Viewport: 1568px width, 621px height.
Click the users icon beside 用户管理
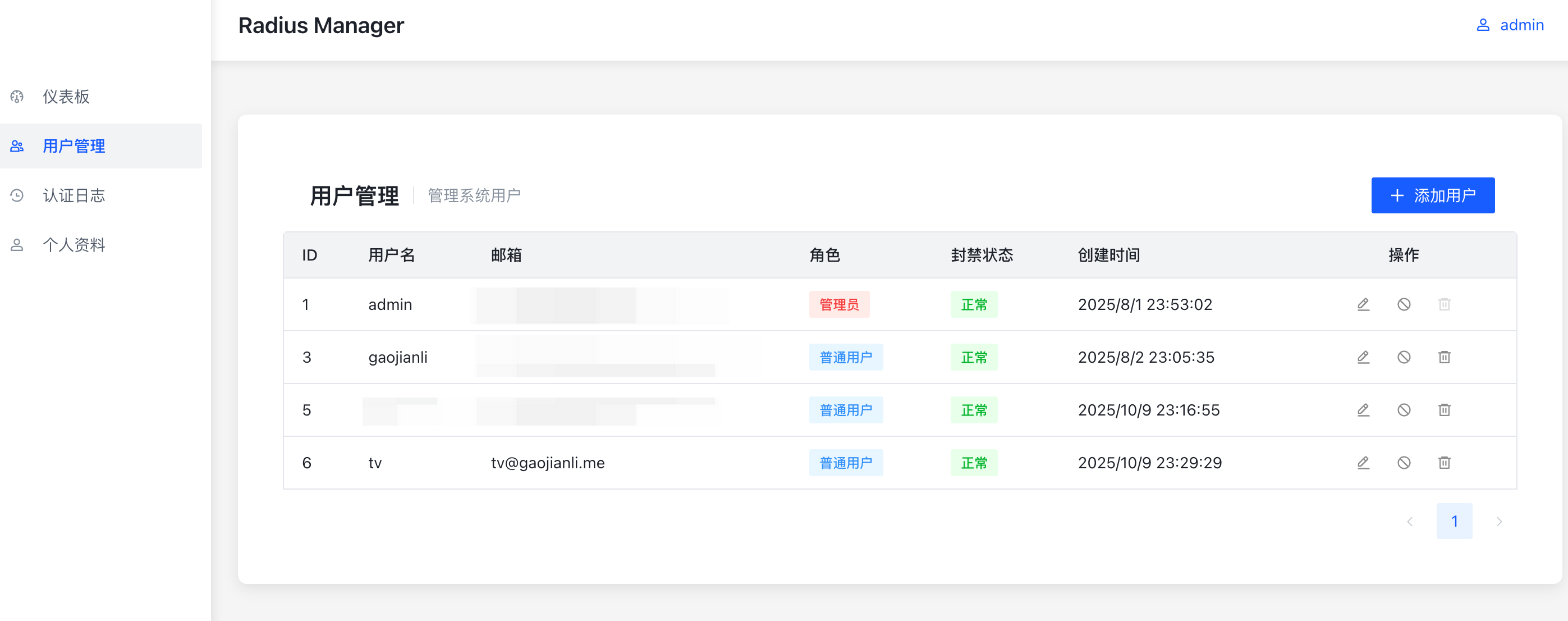coord(17,146)
